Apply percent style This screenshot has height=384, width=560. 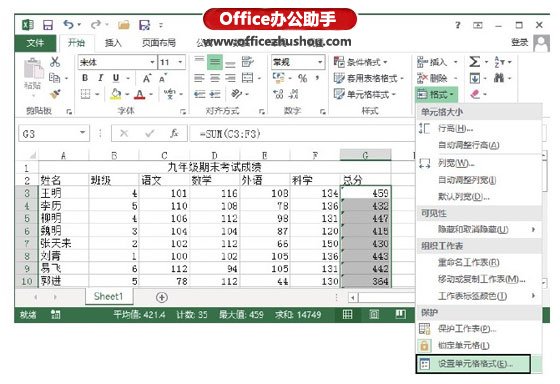coord(302,78)
